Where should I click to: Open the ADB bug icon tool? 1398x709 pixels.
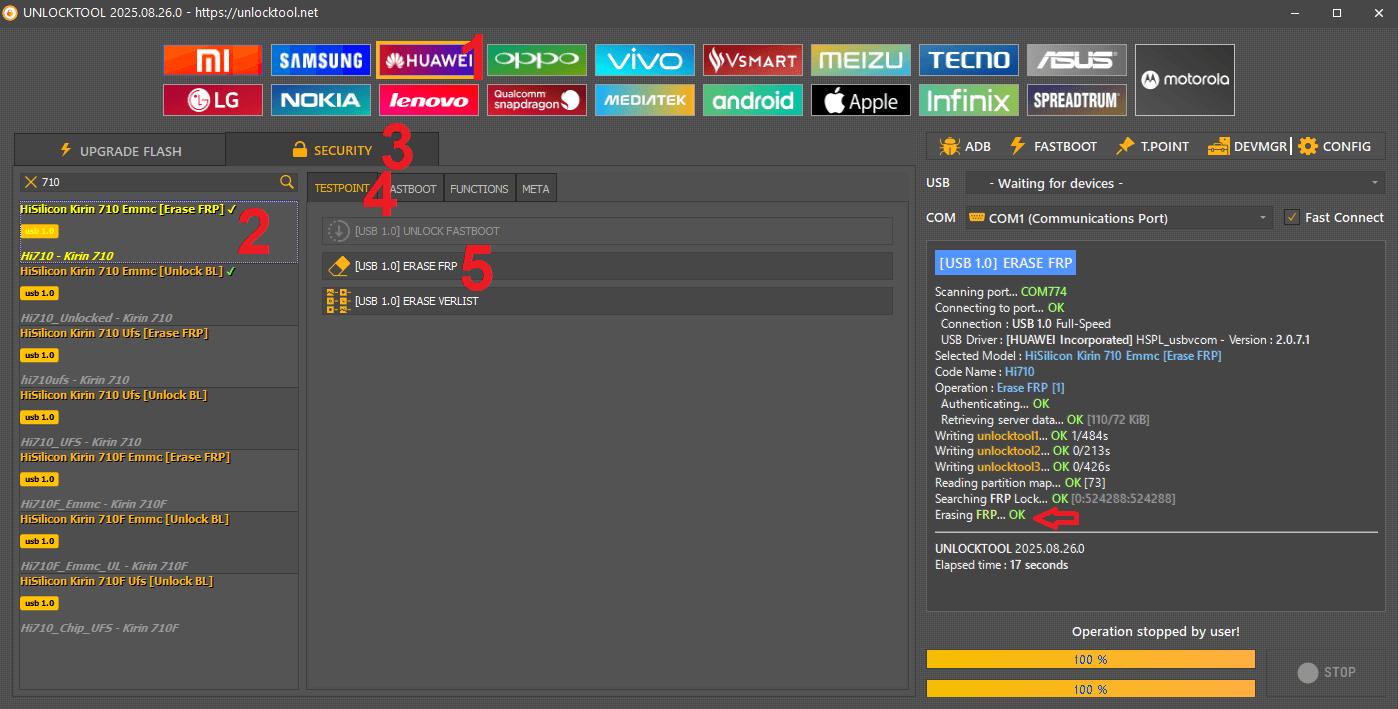click(x=964, y=146)
